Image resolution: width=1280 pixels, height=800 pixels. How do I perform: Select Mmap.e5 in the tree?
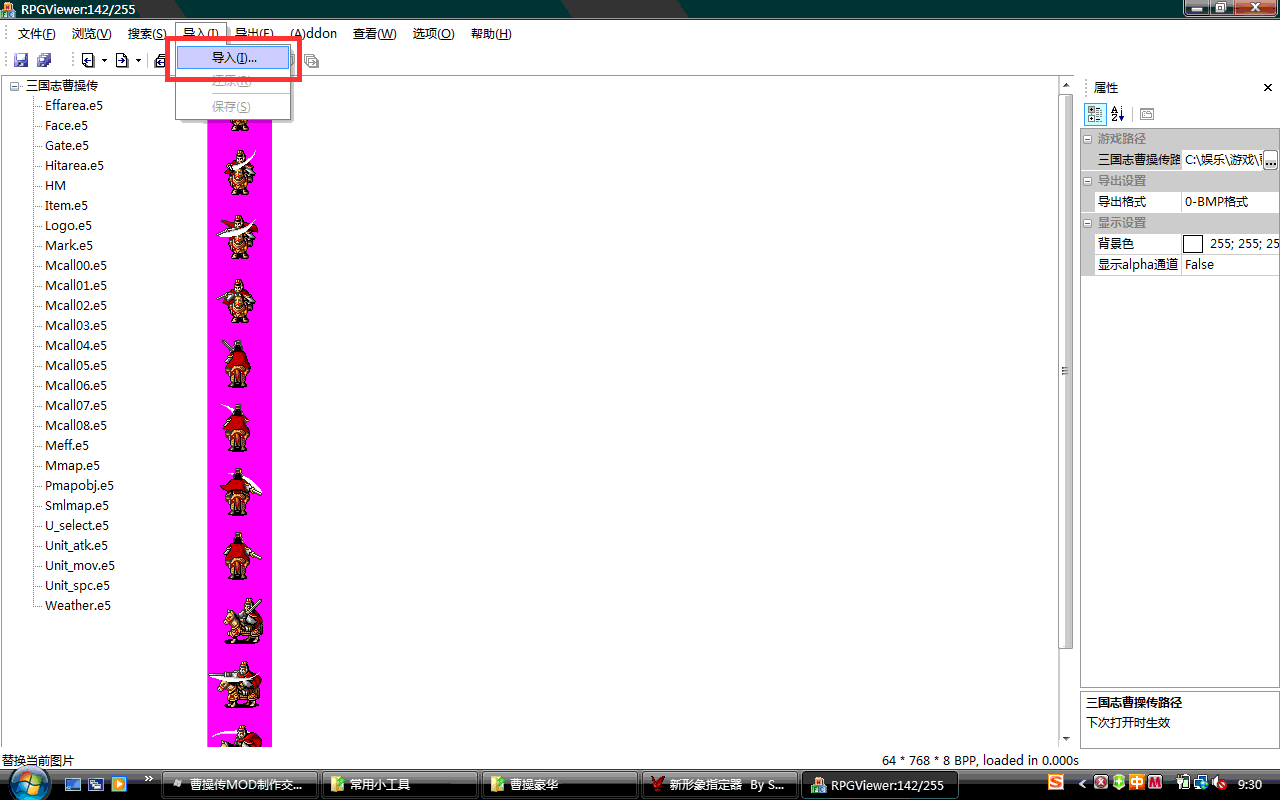coord(72,465)
